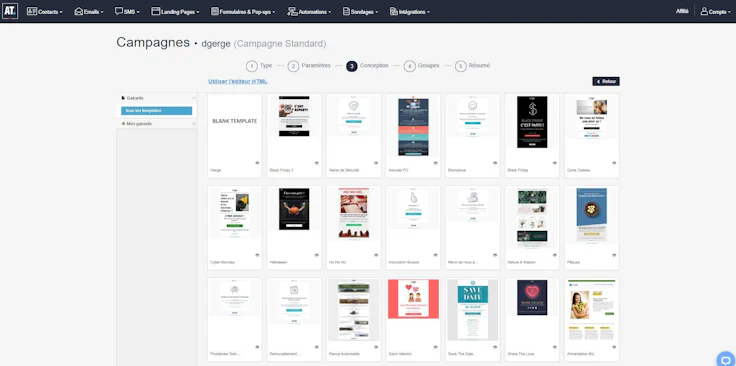Click Utiliser l'éditeur HTML link
The image size is (736, 366).
[238, 81]
